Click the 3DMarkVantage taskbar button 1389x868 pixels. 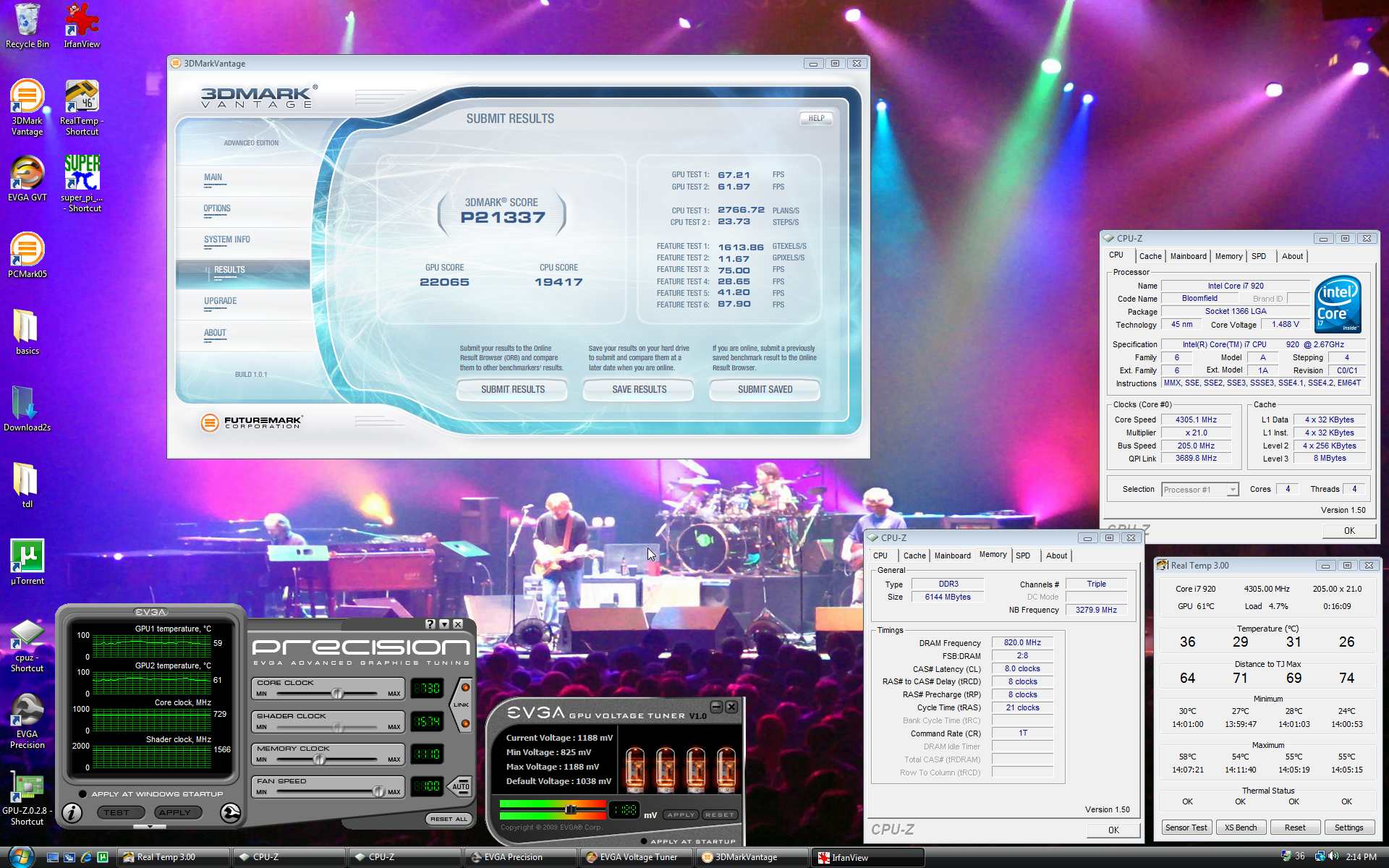[752, 857]
